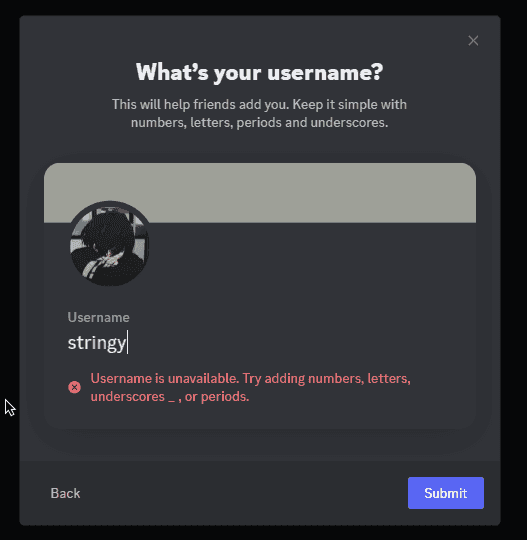Image resolution: width=527 pixels, height=540 pixels.
Task: Place cursor in the typed word "stringy"
Action: tap(97, 343)
